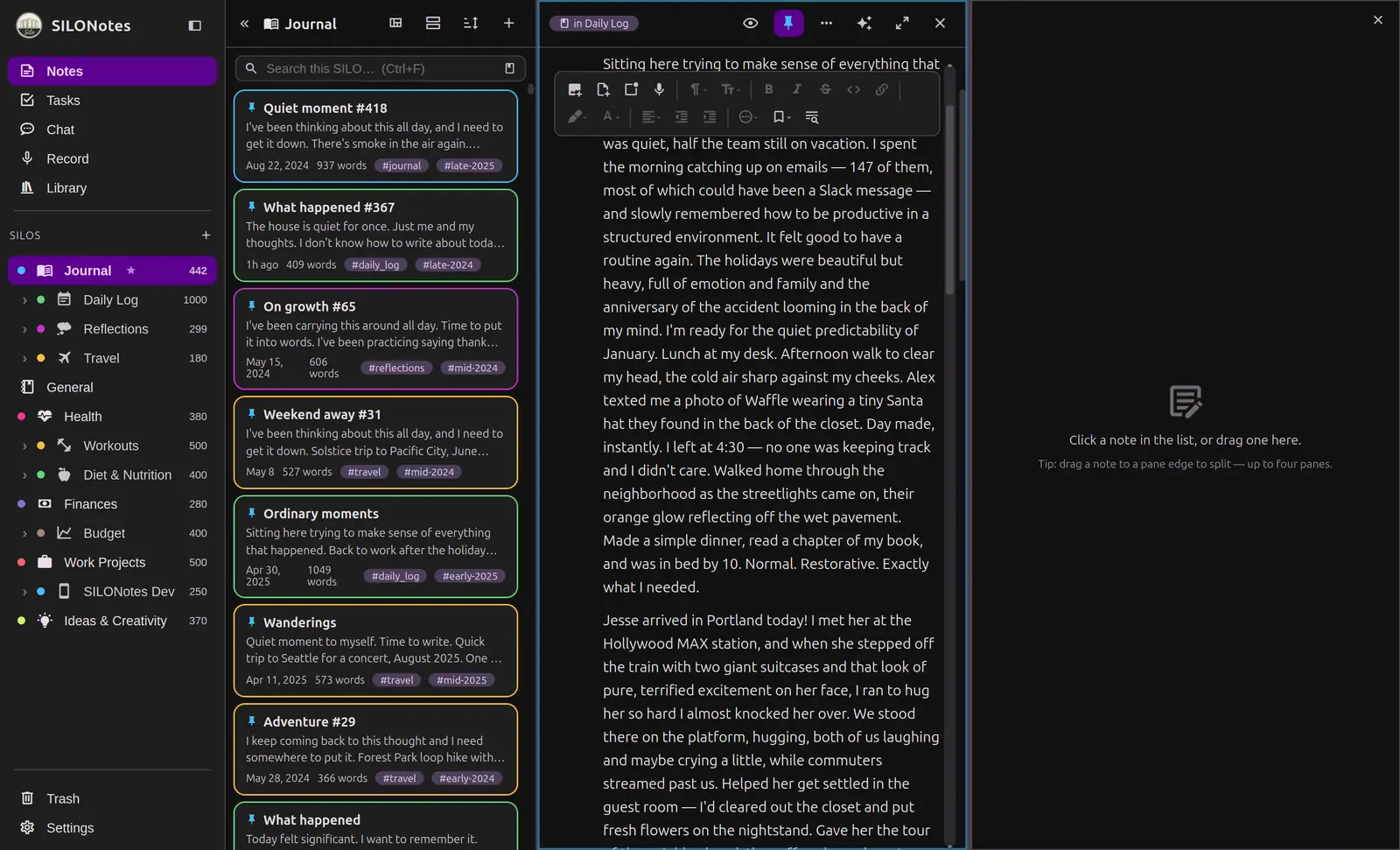Toggle the pin button for this note
This screenshot has width=1400, height=850.
pyautogui.click(x=788, y=24)
